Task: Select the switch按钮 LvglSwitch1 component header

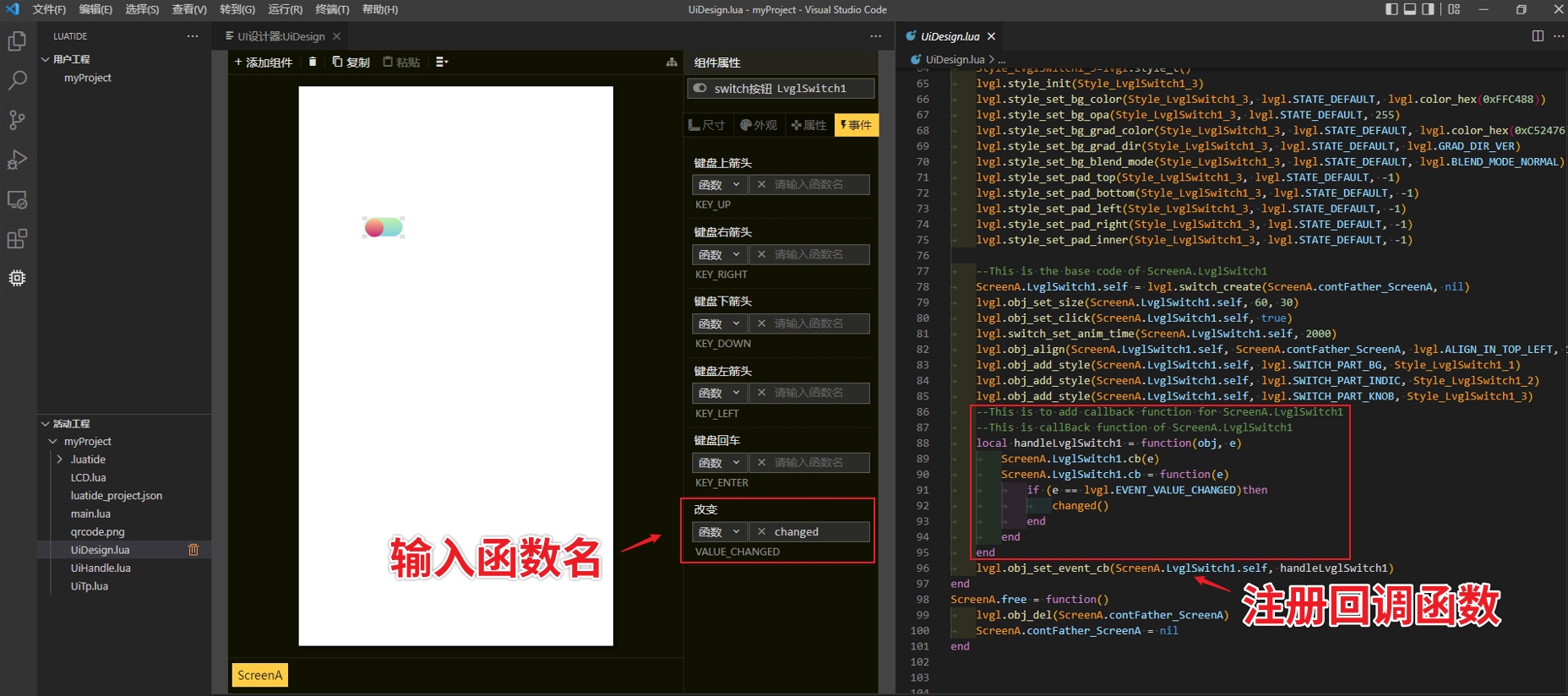Action: (781, 88)
